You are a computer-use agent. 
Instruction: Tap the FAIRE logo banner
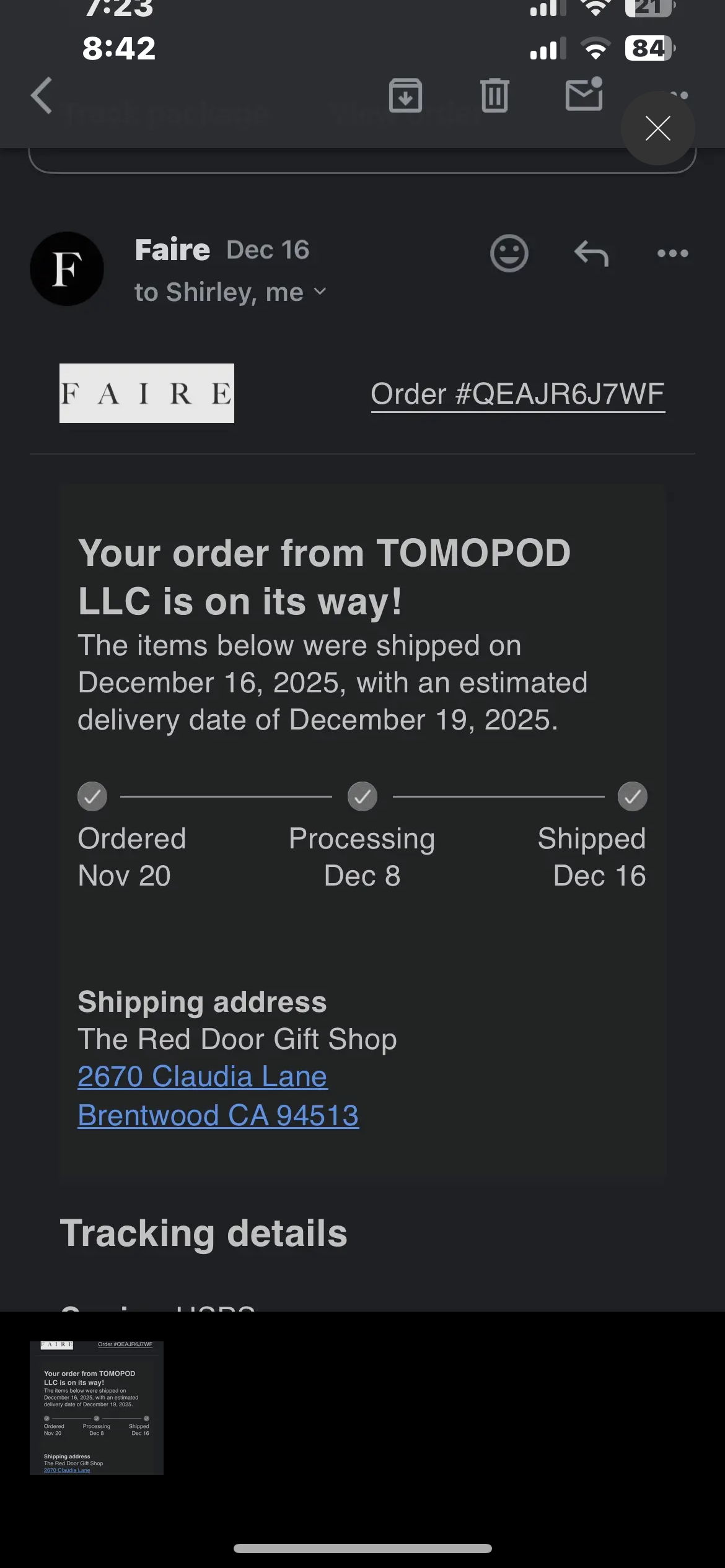[x=147, y=393]
